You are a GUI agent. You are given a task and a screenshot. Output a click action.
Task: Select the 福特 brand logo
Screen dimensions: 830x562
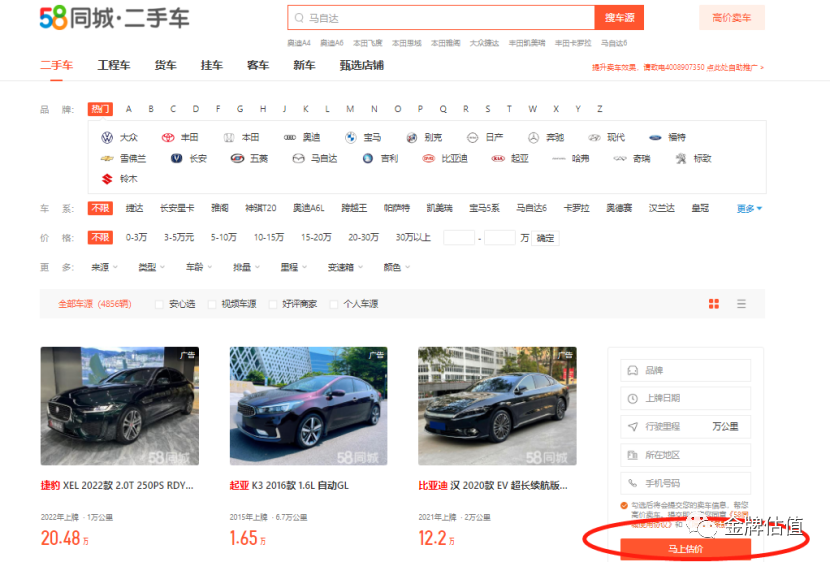[x=655, y=138]
